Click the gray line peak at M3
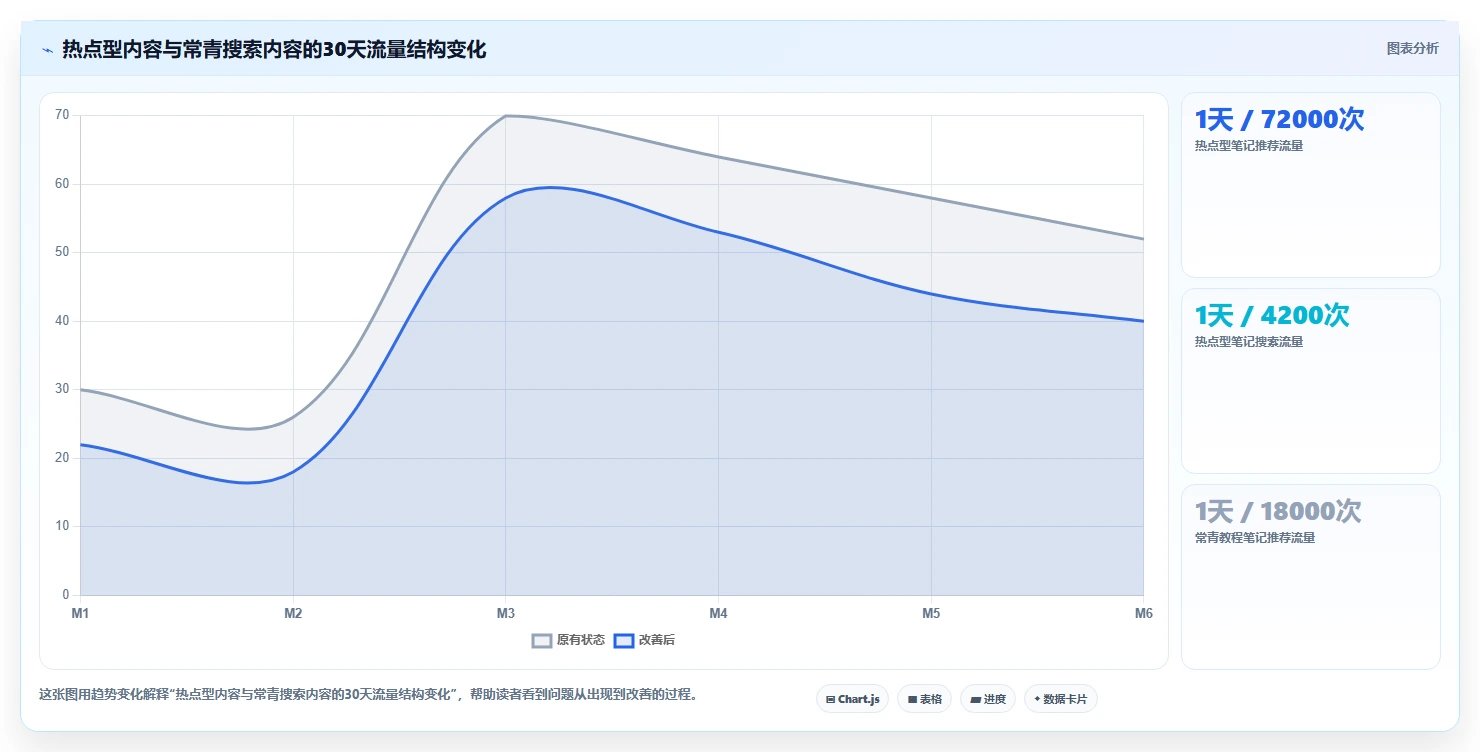Viewport: 1480px width, 752px height. 506,116
